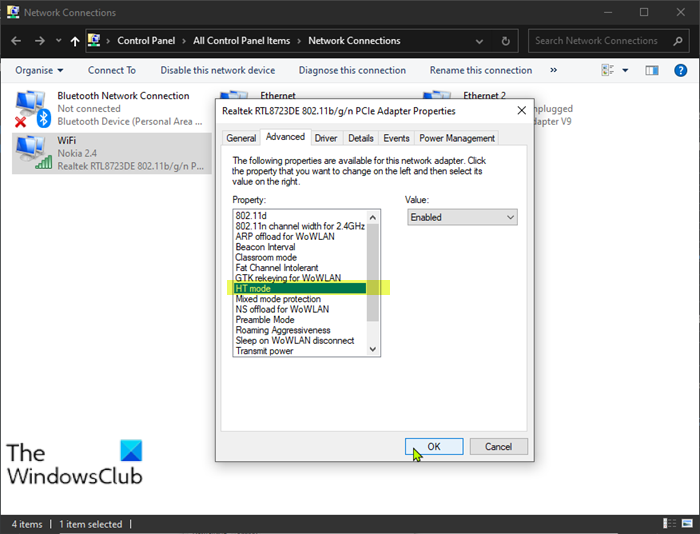
Task: Refresh the Network Connections view
Action: pyautogui.click(x=505, y=42)
